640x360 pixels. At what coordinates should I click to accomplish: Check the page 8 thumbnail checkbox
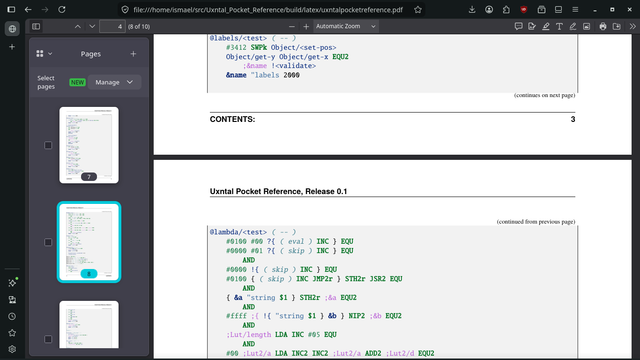(48, 242)
